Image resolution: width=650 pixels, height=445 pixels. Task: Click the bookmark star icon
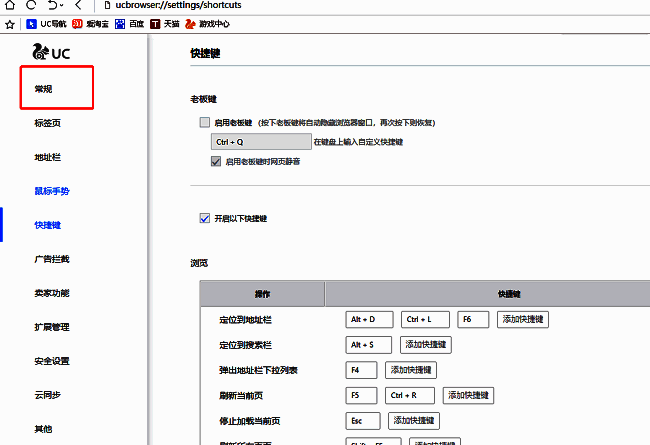tap(10, 24)
